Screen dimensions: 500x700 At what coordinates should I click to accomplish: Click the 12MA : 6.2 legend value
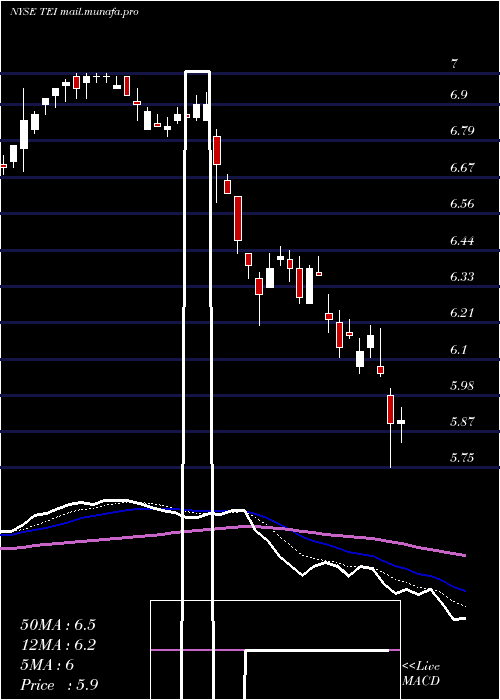(x=58, y=645)
